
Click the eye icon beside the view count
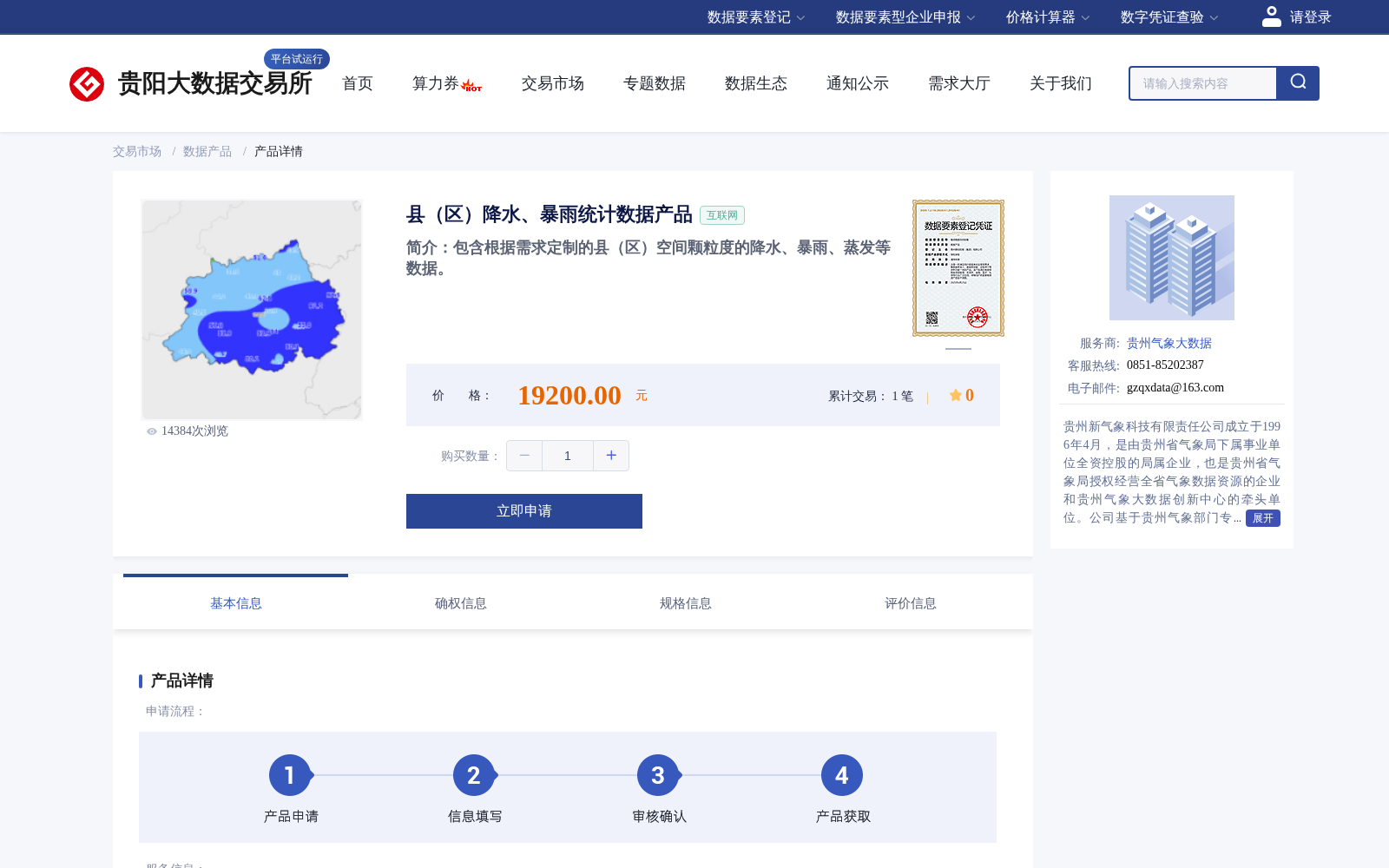click(x=152, y=431)
